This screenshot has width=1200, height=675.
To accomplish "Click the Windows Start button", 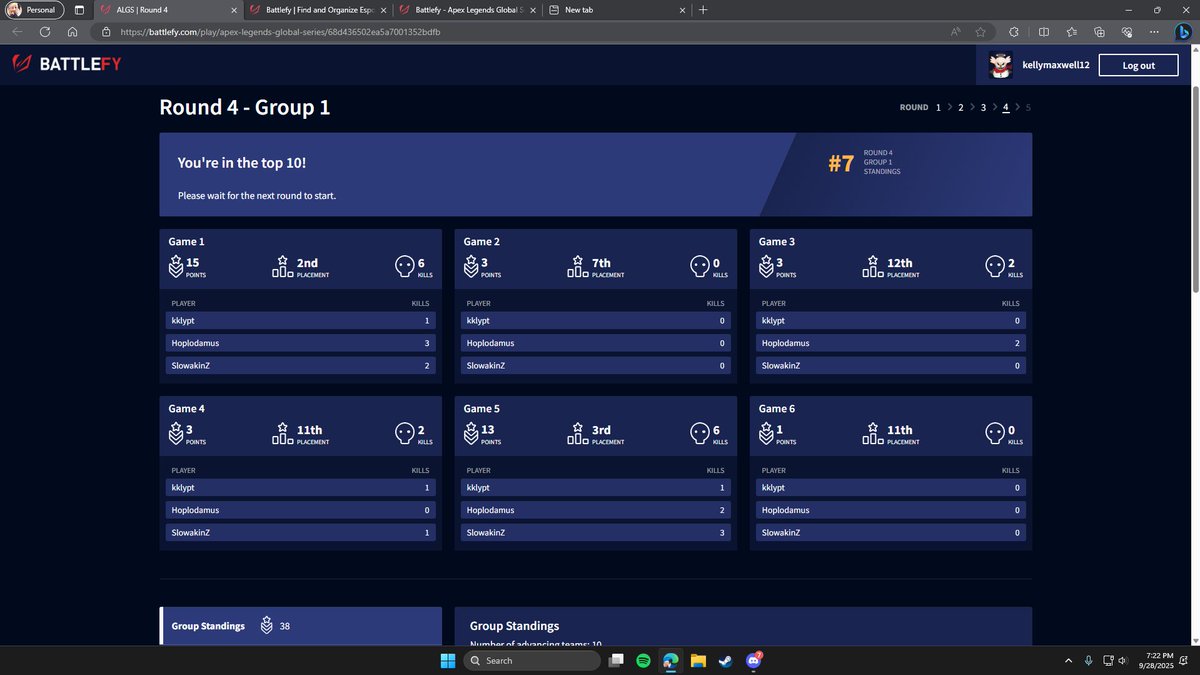I will 447,660.
